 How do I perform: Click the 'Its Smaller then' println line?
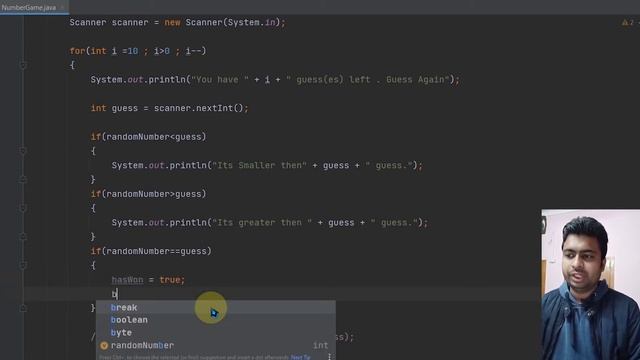tap(267, 165)
